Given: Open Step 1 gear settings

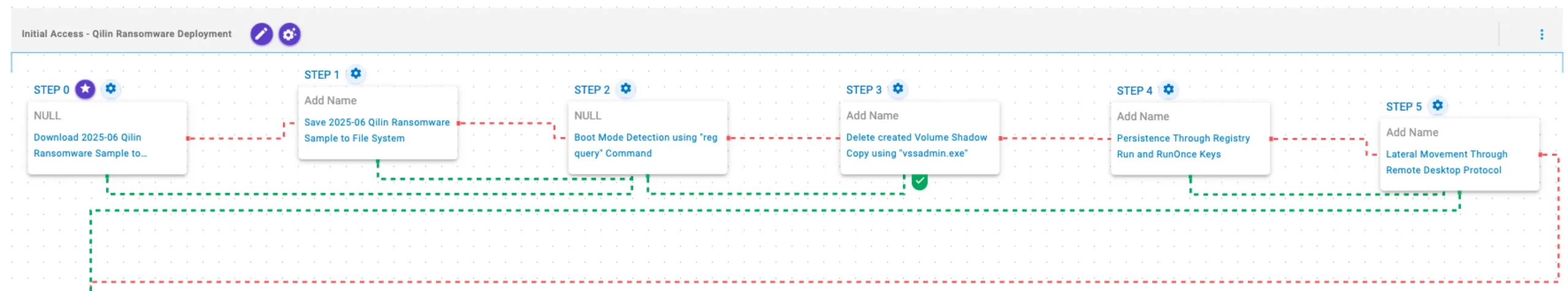Looking at the screenshot, I should (356, 74).
